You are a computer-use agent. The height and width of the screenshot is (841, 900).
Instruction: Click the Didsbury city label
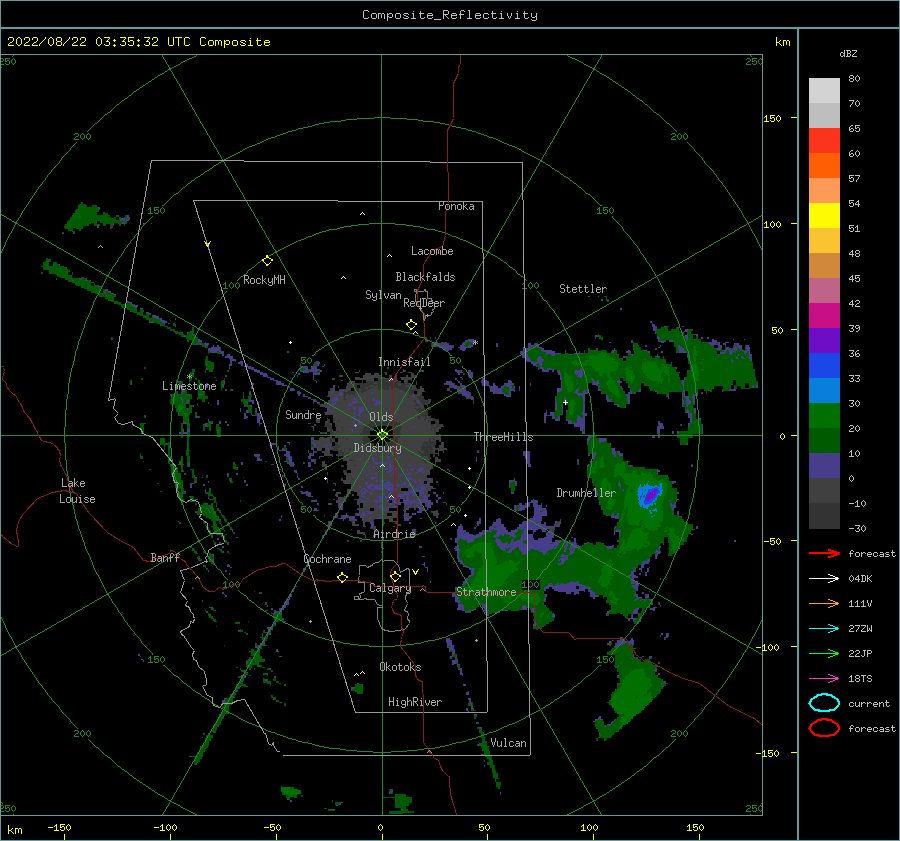click(377, 448)
